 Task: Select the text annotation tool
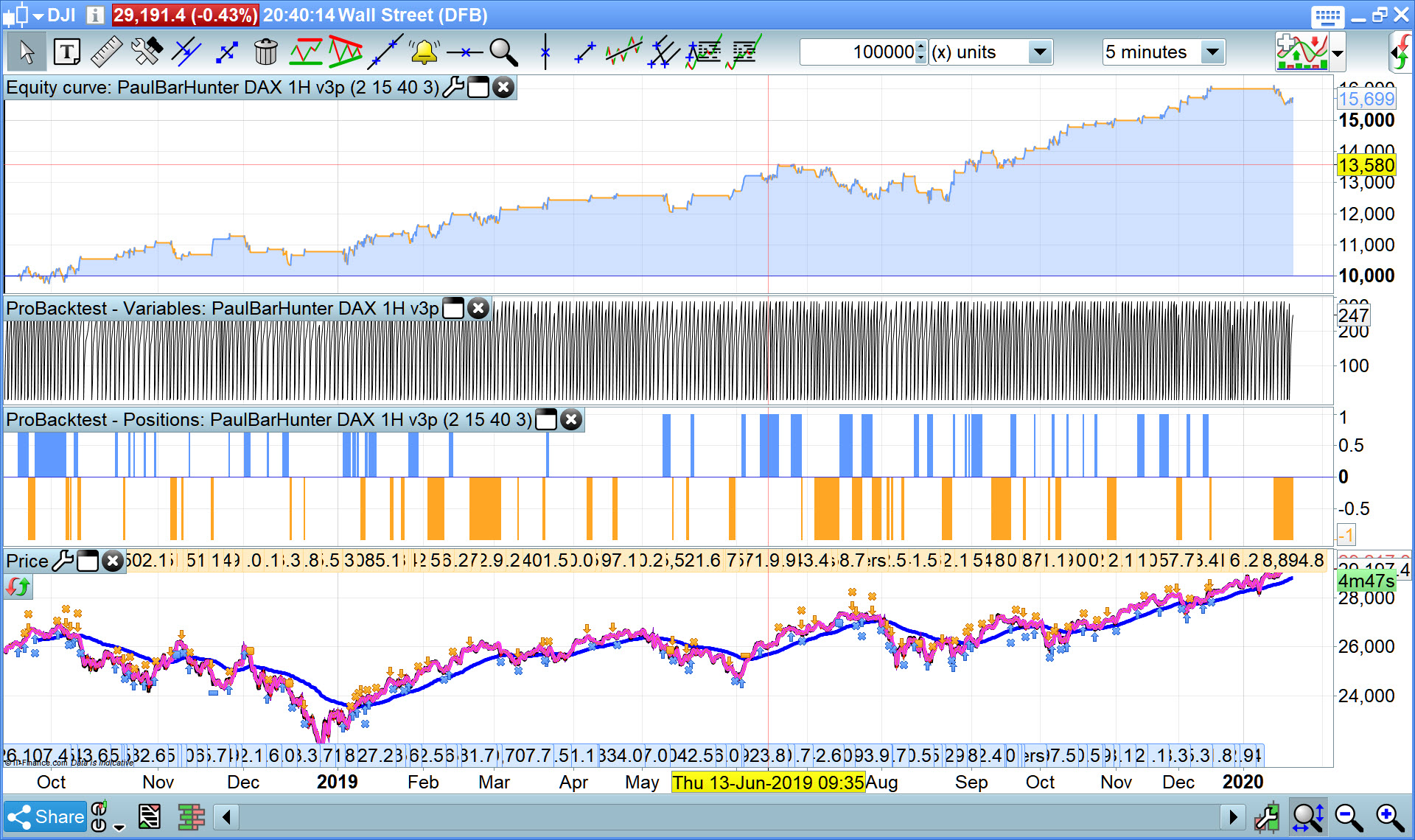67,52
